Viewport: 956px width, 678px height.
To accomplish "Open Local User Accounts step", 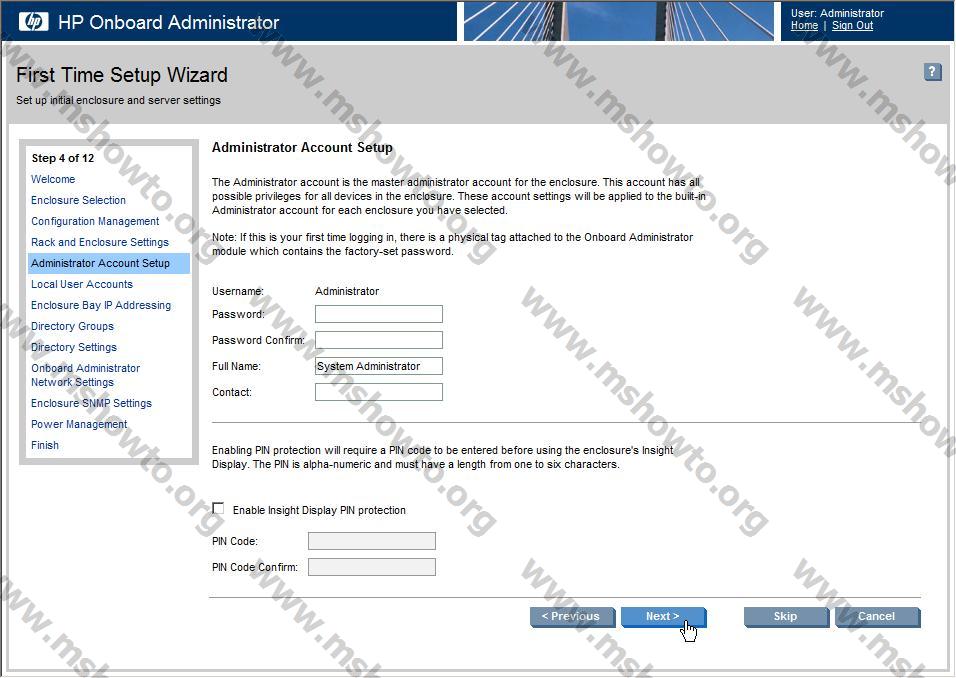I will click(82, 284).
